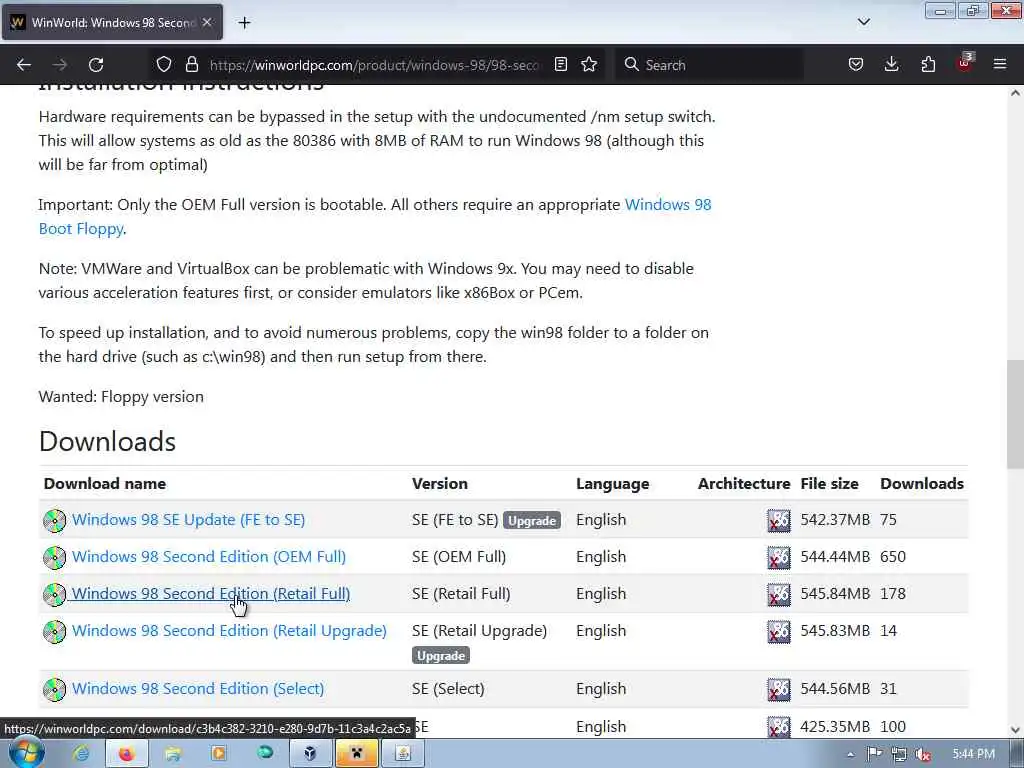Click x86 architecture icon in 545.83MB row
Image resolution: width=1024 pixels, height=768 pixels.
[x=778, y=632]
